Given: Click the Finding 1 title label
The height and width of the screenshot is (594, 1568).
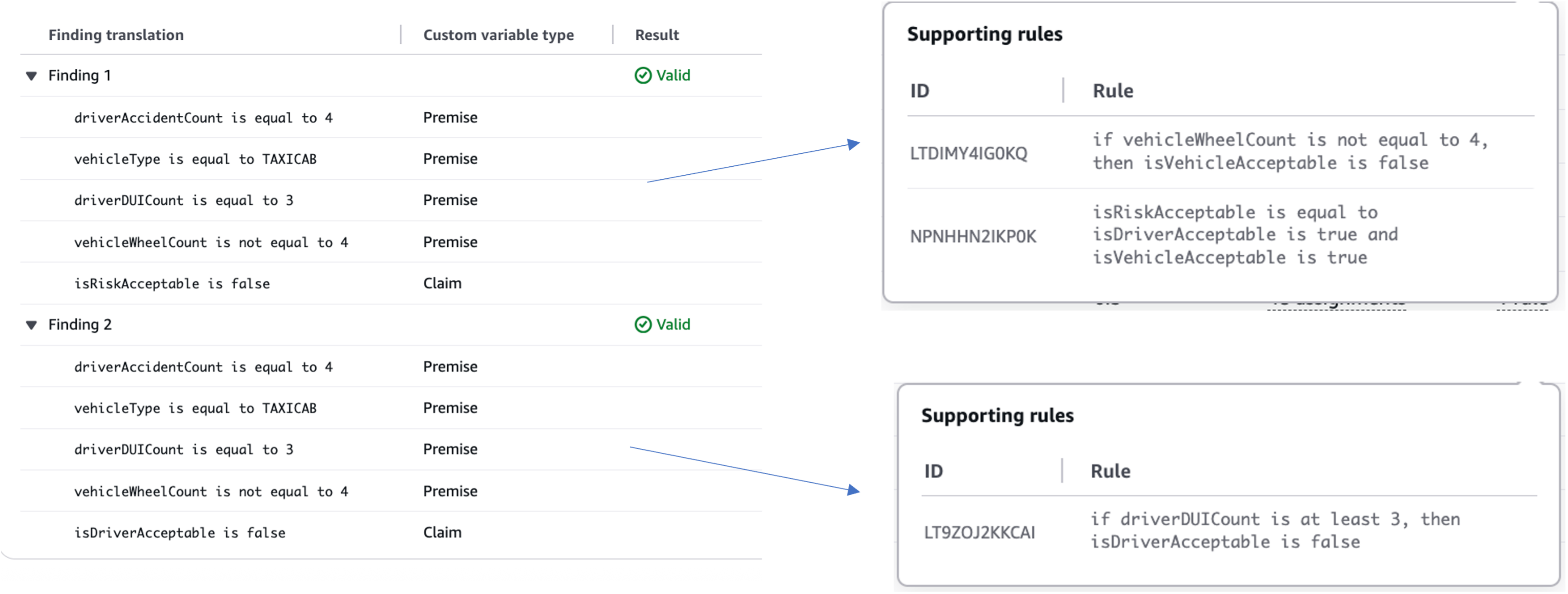Looking at the screenshot, I should click(x=79, y=76).
